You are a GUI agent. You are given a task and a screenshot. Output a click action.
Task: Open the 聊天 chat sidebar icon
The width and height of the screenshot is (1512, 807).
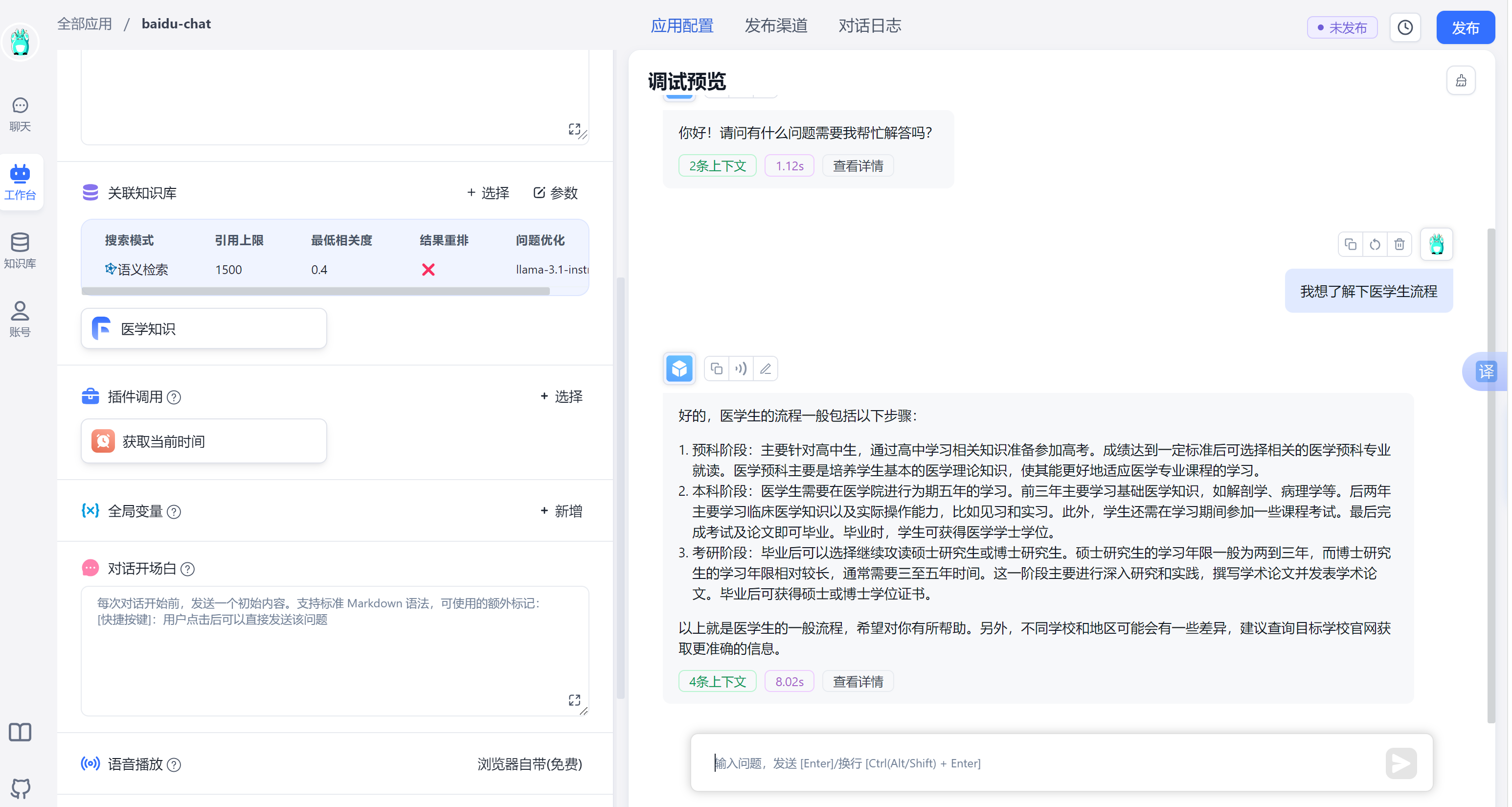coord(20,114)
